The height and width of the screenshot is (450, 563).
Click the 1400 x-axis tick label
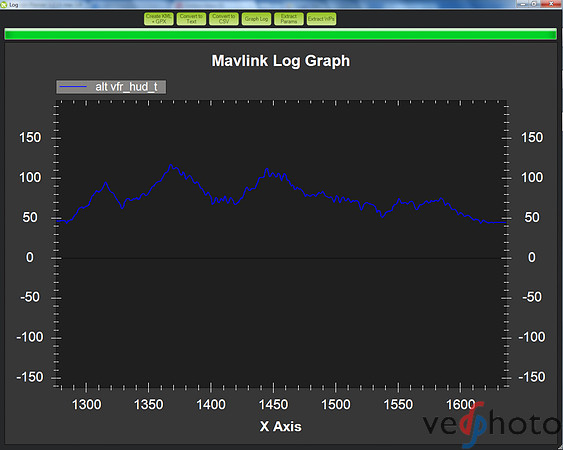click(211, 405)
